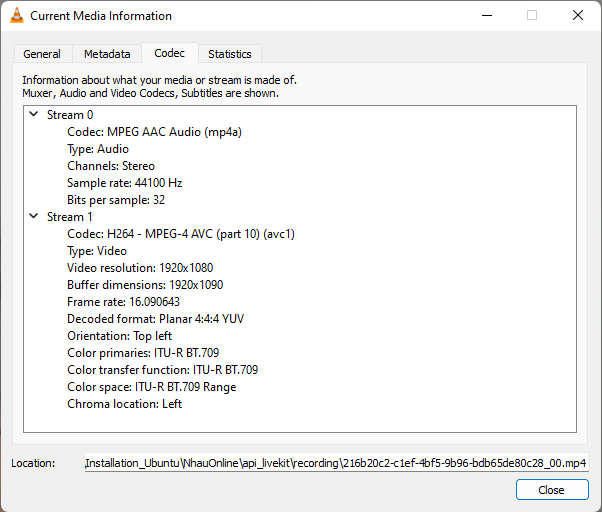Switch to the General tab

(x=42, y=54)
